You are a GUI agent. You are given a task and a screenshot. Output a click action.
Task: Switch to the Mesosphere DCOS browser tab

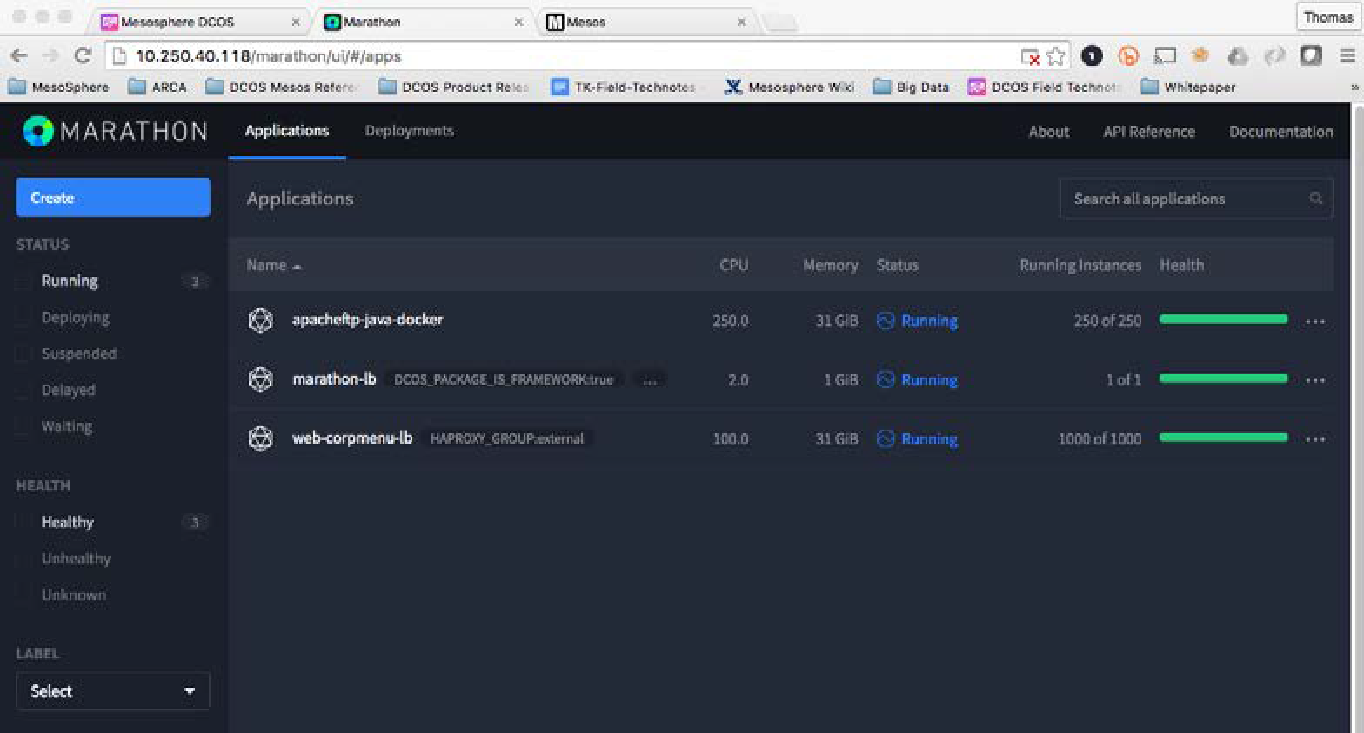tap(200, 21)
